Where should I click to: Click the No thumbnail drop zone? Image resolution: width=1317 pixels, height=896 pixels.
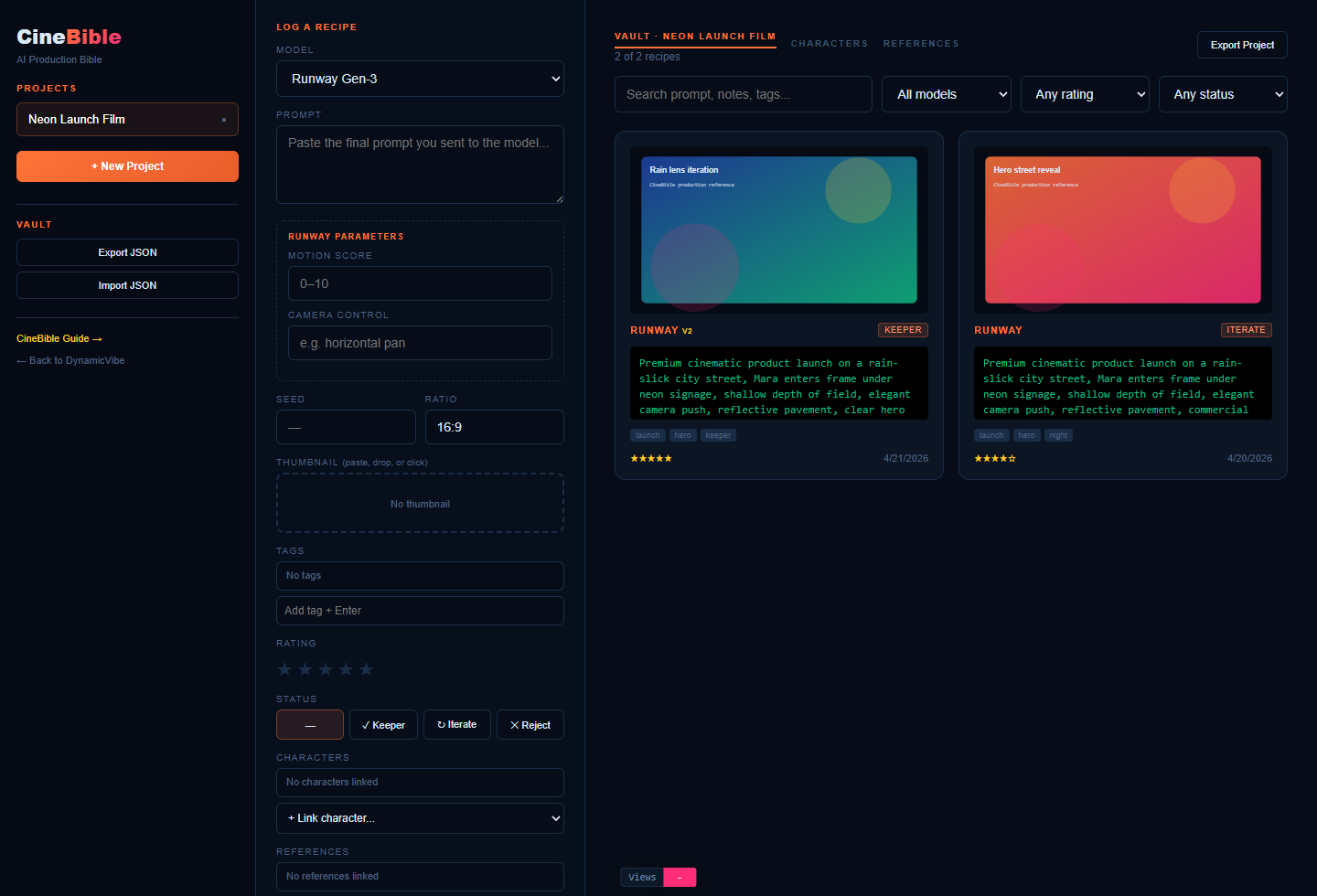[x=420, y=503]
